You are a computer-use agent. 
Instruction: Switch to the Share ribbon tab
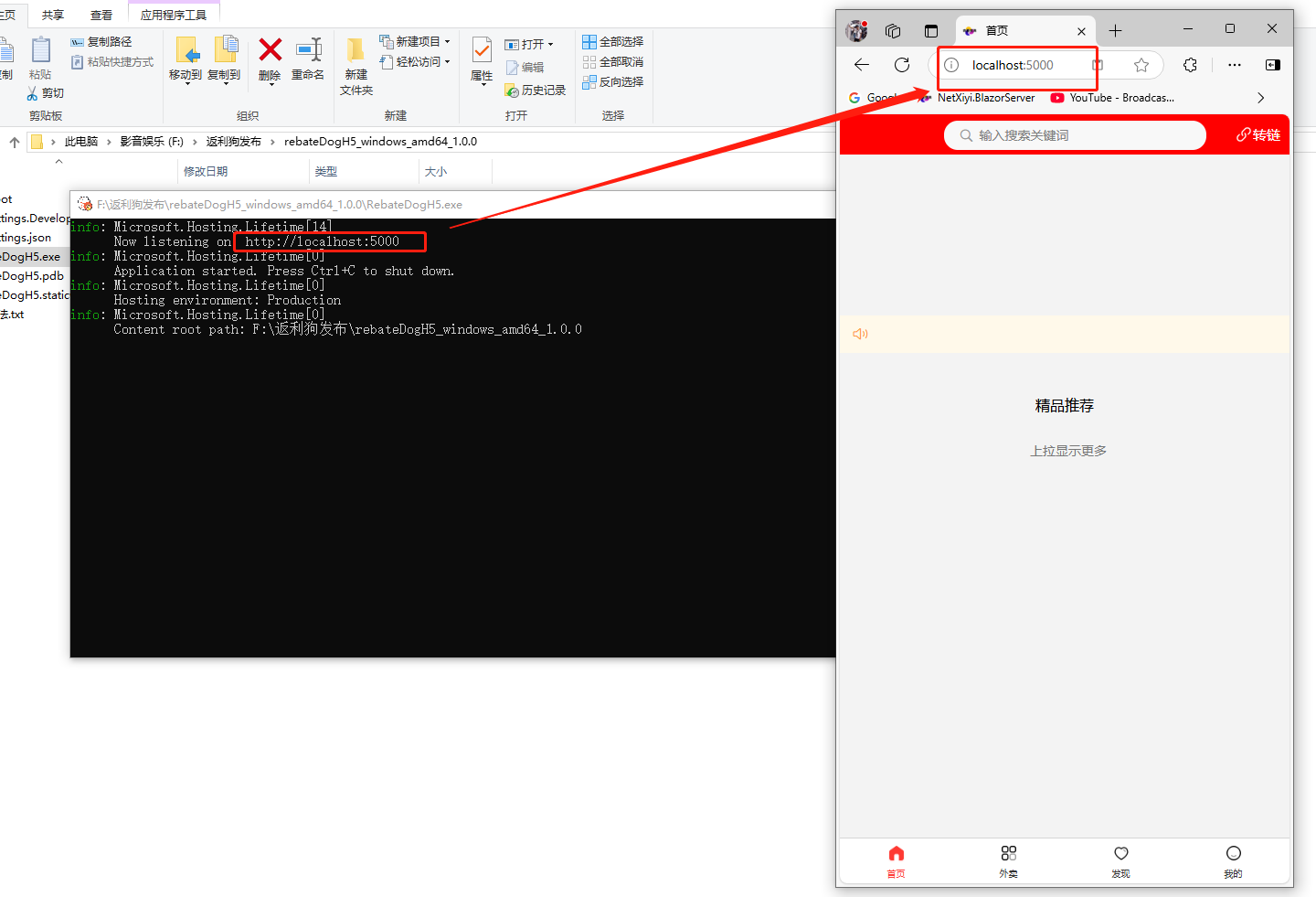53,15
